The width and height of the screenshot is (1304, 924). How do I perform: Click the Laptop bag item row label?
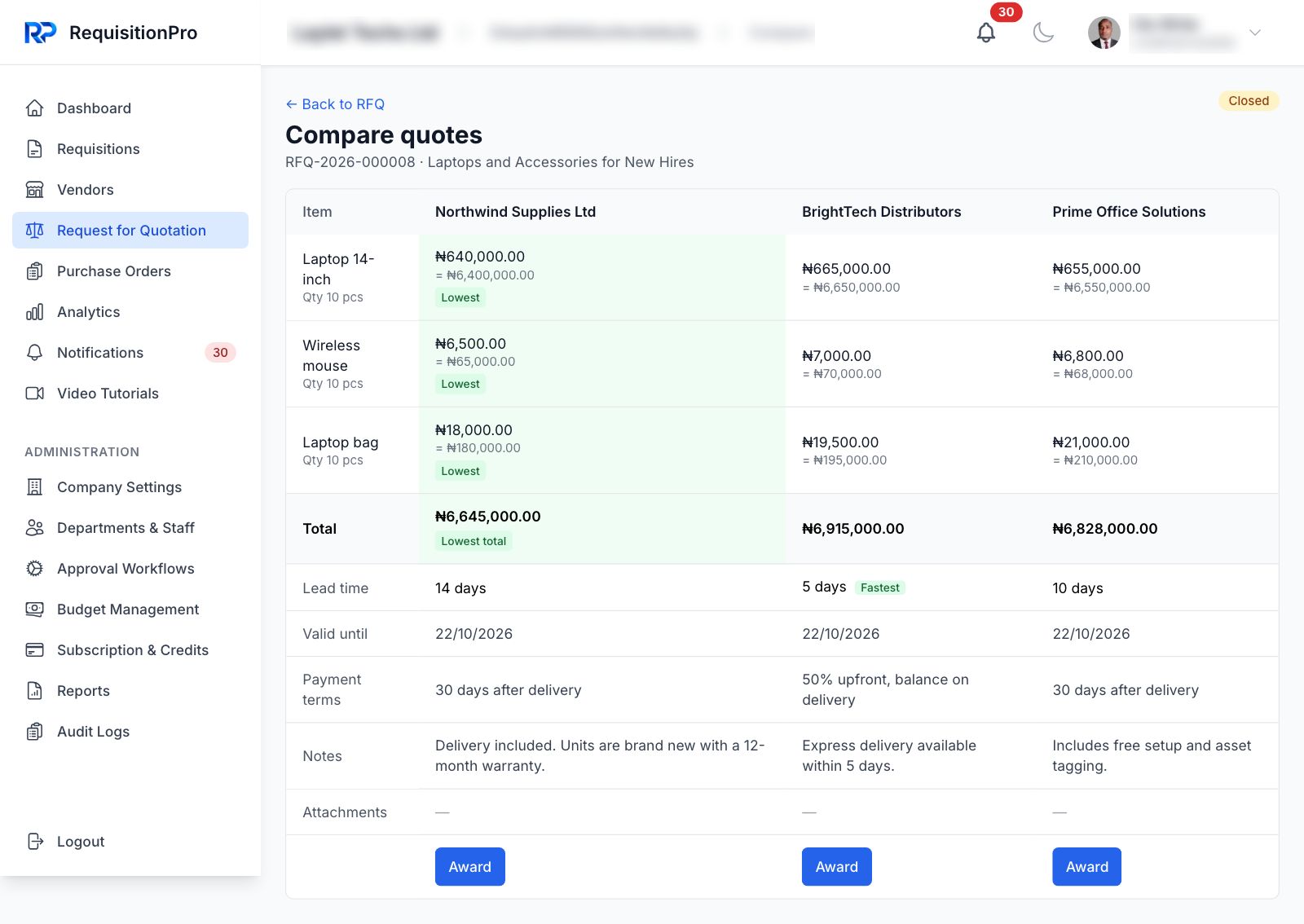tap(341, 442)
